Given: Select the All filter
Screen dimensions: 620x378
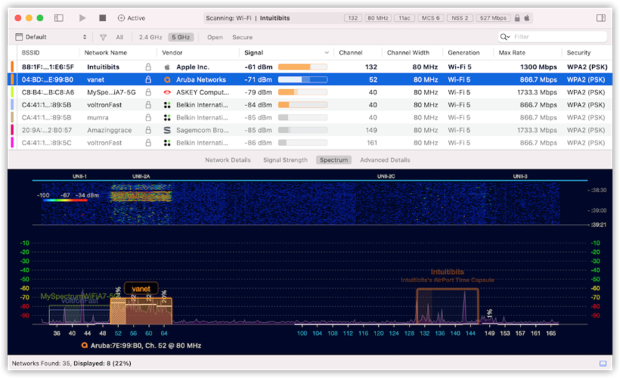Looking at the screenshot, I should tap(119, 37).
